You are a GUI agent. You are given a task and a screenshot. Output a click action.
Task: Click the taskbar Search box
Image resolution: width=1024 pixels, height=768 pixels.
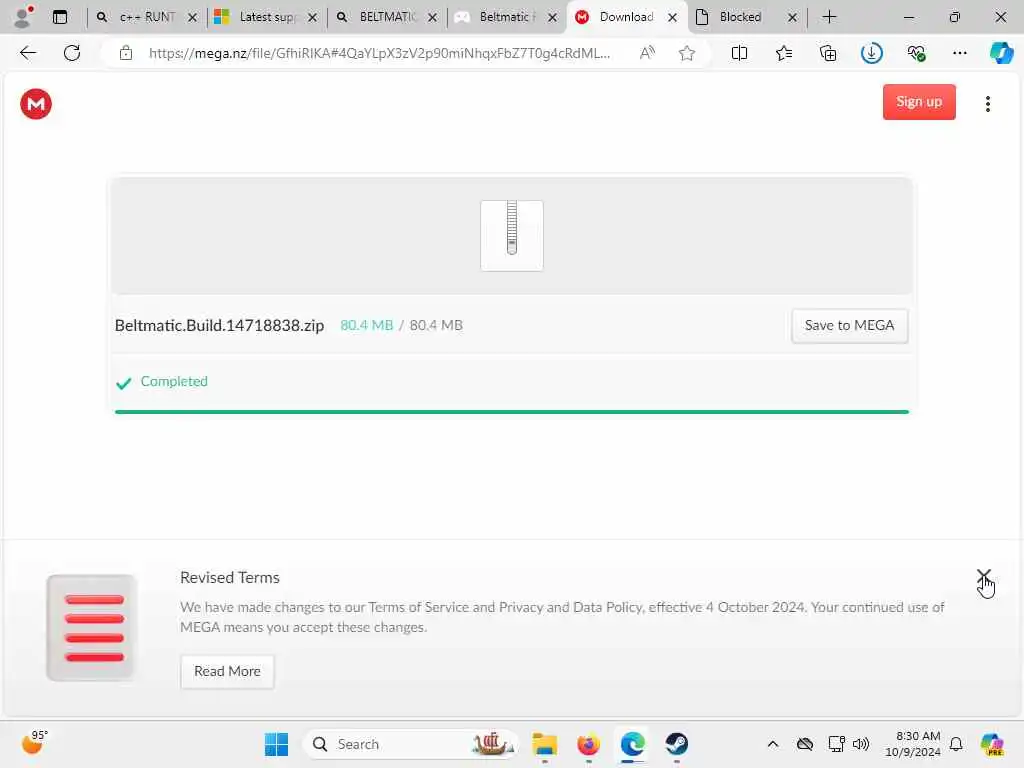[x=411, y=744]
